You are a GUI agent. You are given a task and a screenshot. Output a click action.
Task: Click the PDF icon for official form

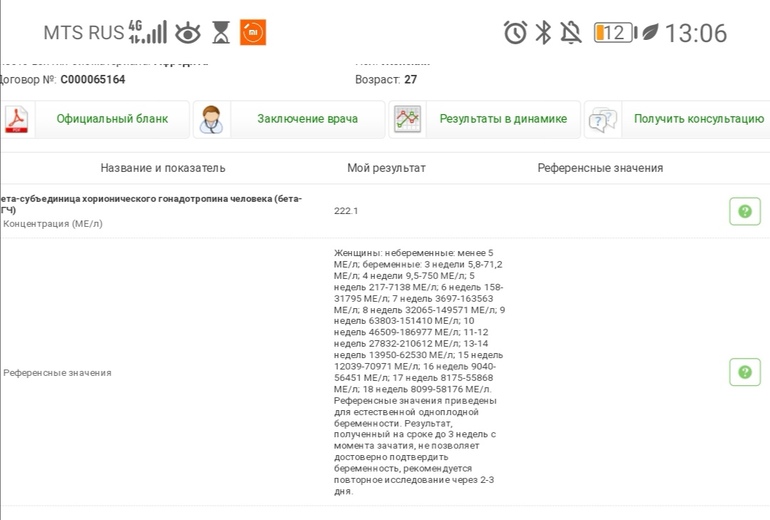click(17, 119)
